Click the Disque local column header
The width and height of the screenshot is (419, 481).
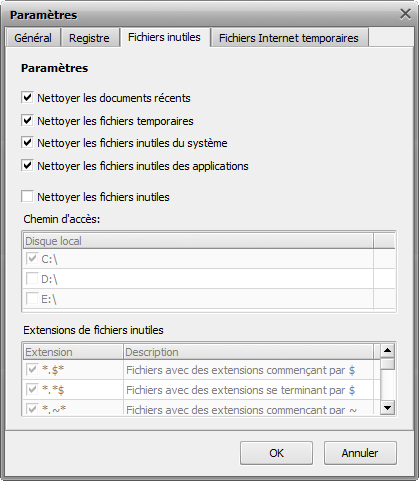[x=198, y=241]
